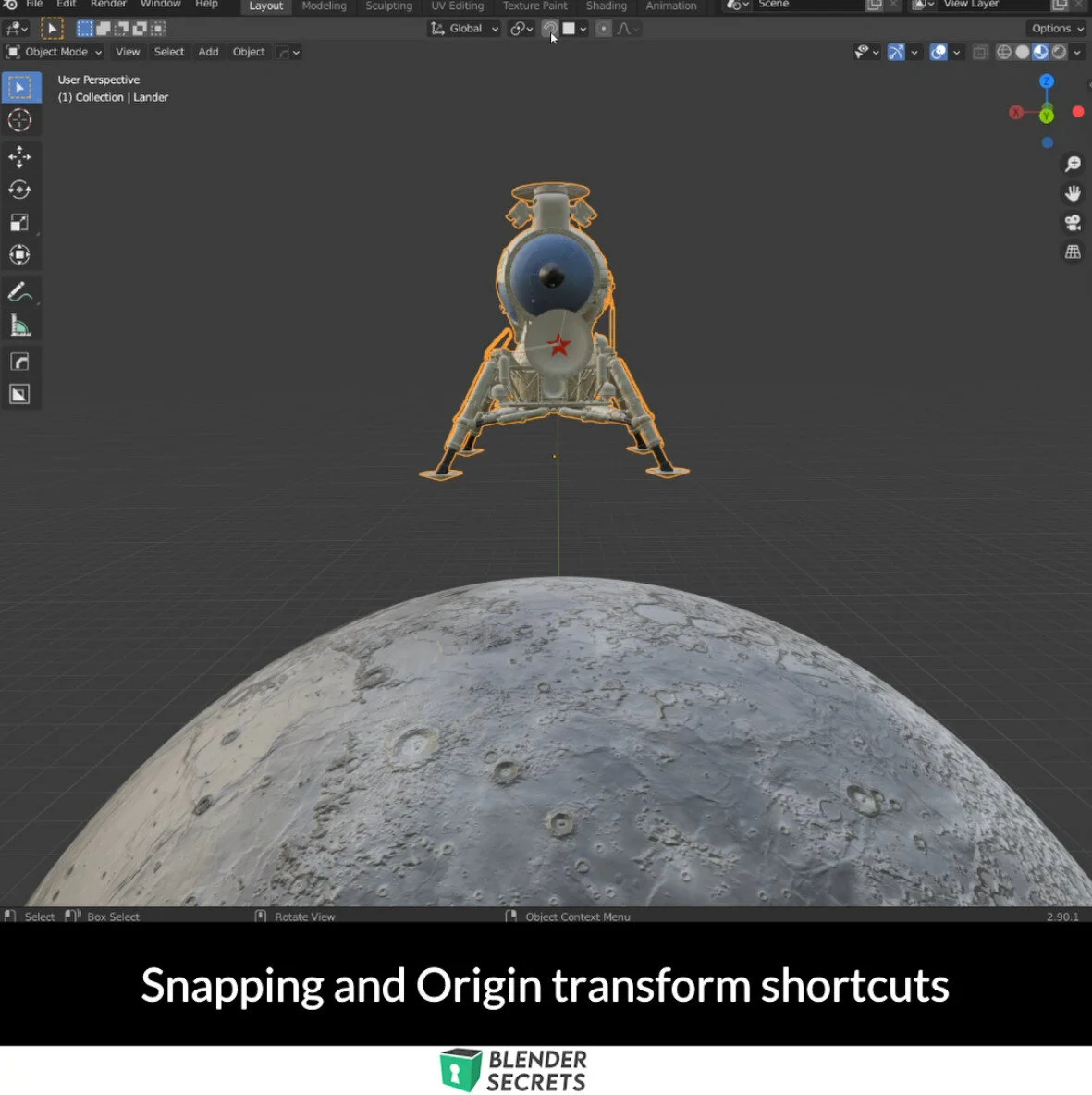Open overlays settings dropdown arrow
Viewport: 1092px width, 1095px height.
tap(957, 53)
